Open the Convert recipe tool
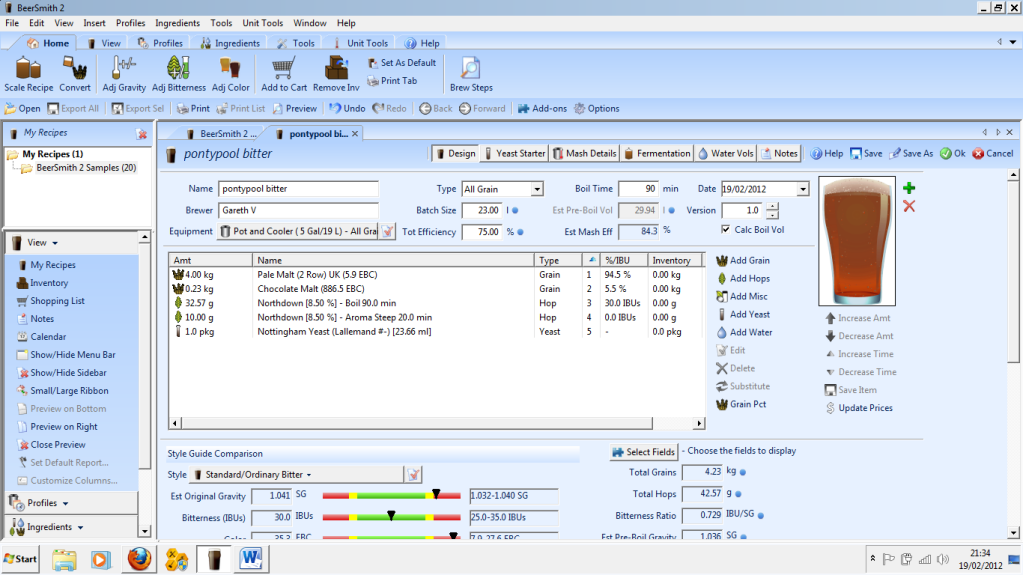Image resolution: width=1023 pixels, height=575 pixels. (x=75, y=74)
